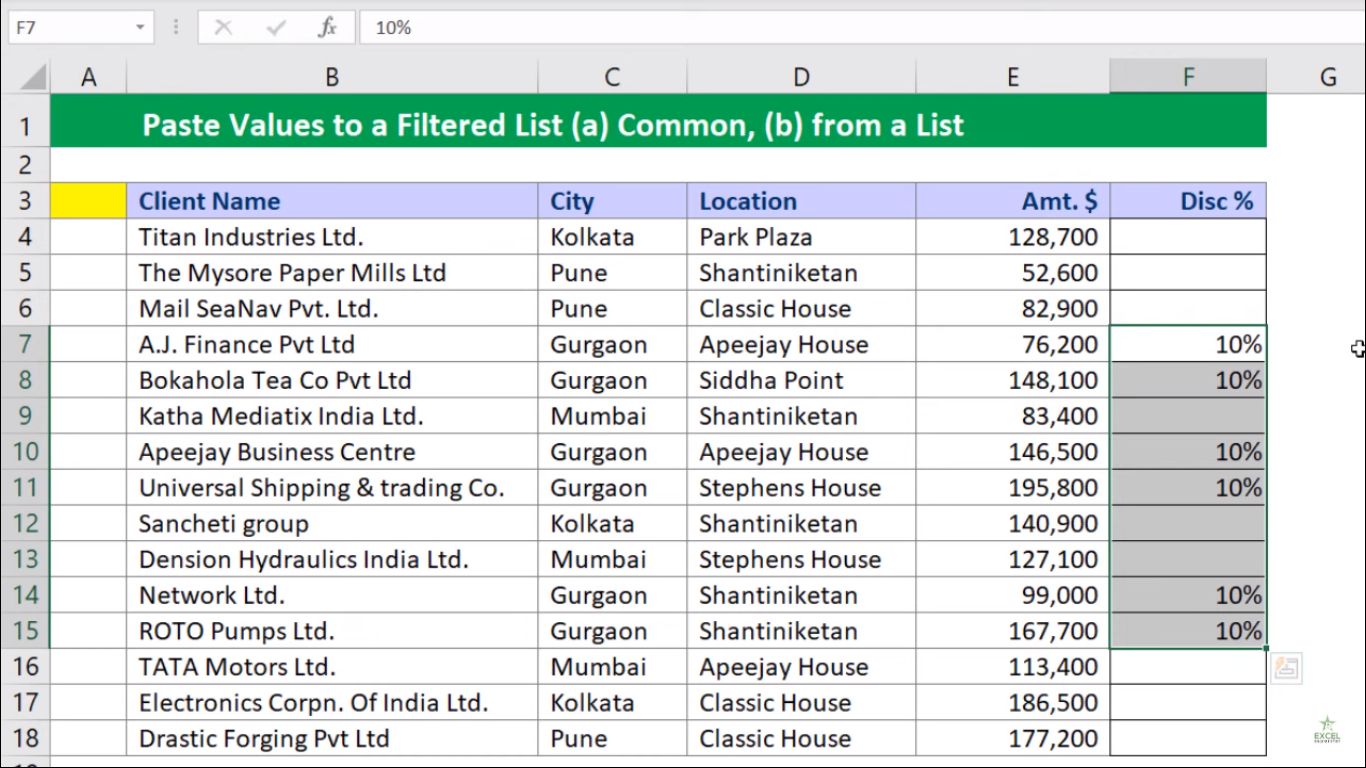
Task: Select TATA Motors Ltd. cell
Action: pos(332,667)
